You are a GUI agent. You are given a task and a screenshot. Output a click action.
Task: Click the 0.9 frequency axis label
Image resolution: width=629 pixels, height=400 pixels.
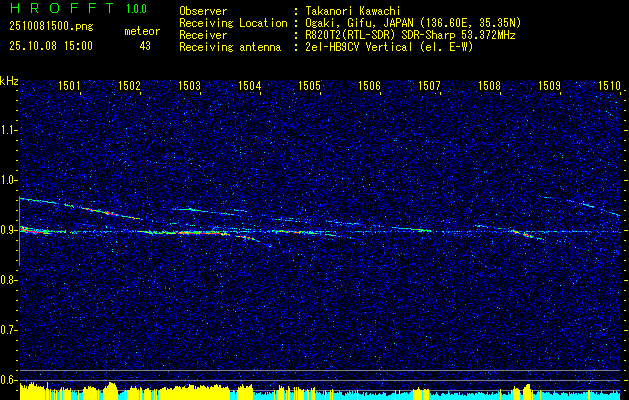[9, 230]
